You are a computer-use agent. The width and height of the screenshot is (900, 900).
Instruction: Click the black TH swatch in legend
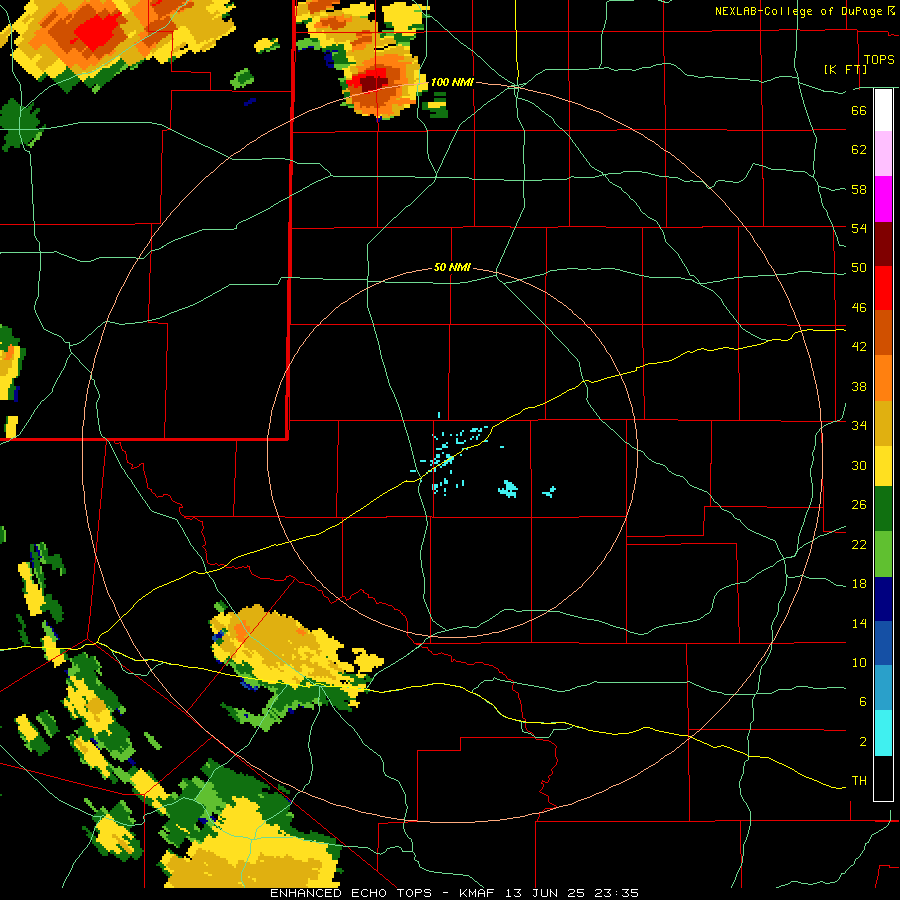[883, 778]
